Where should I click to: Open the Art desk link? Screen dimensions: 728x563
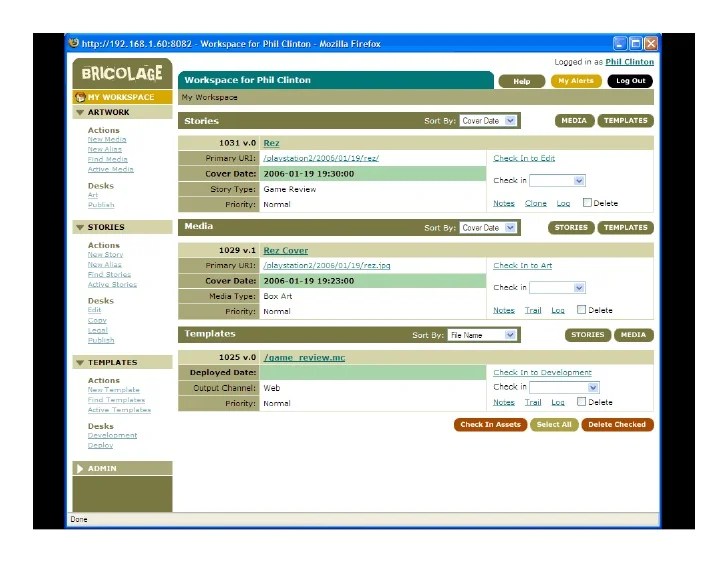coord(93,195)
